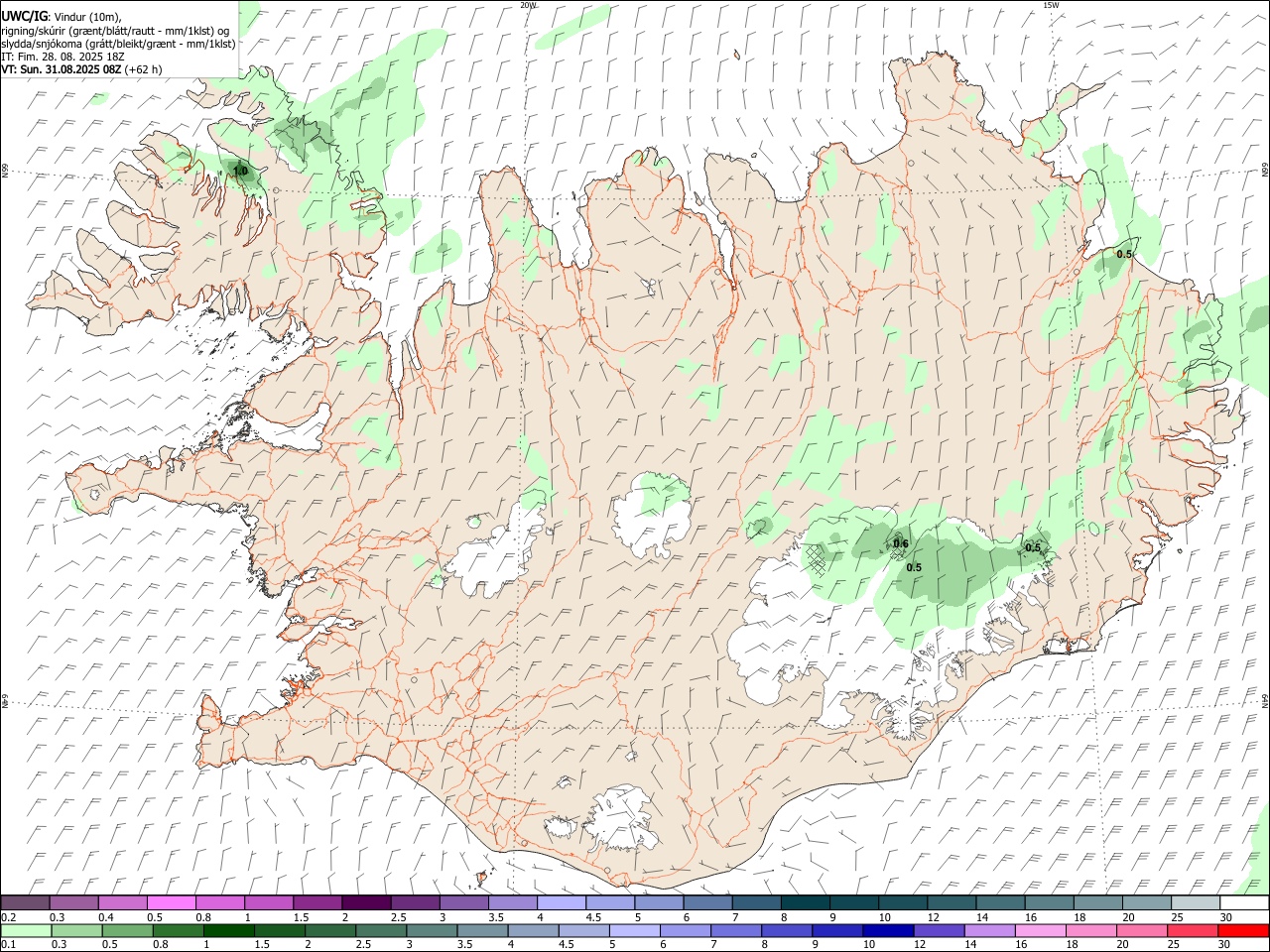Pick the palest green swatch between 0.1 and 0.3, lower scale

tap(25, 930)
